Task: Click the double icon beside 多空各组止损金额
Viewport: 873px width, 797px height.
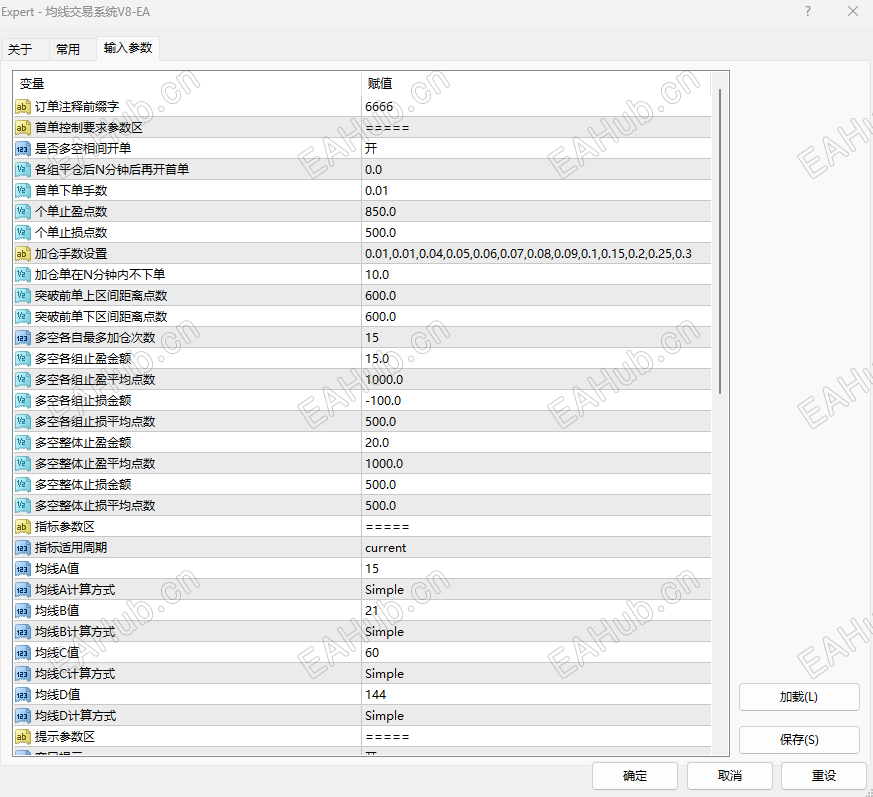Action: [22, 401]
